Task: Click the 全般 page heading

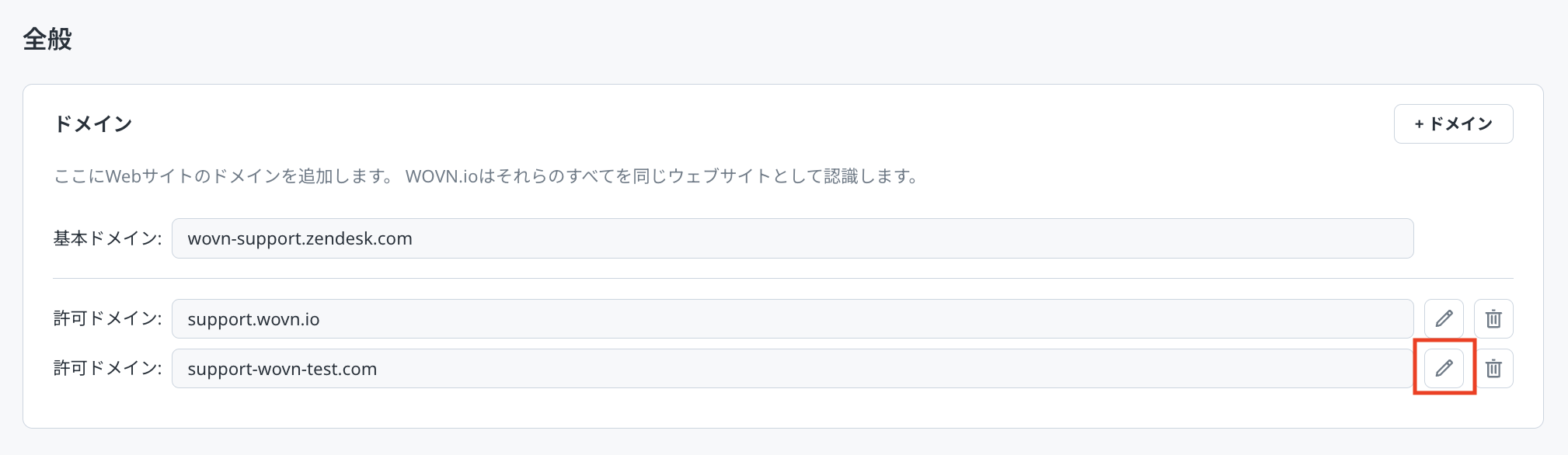Action: tap(47, 39)
